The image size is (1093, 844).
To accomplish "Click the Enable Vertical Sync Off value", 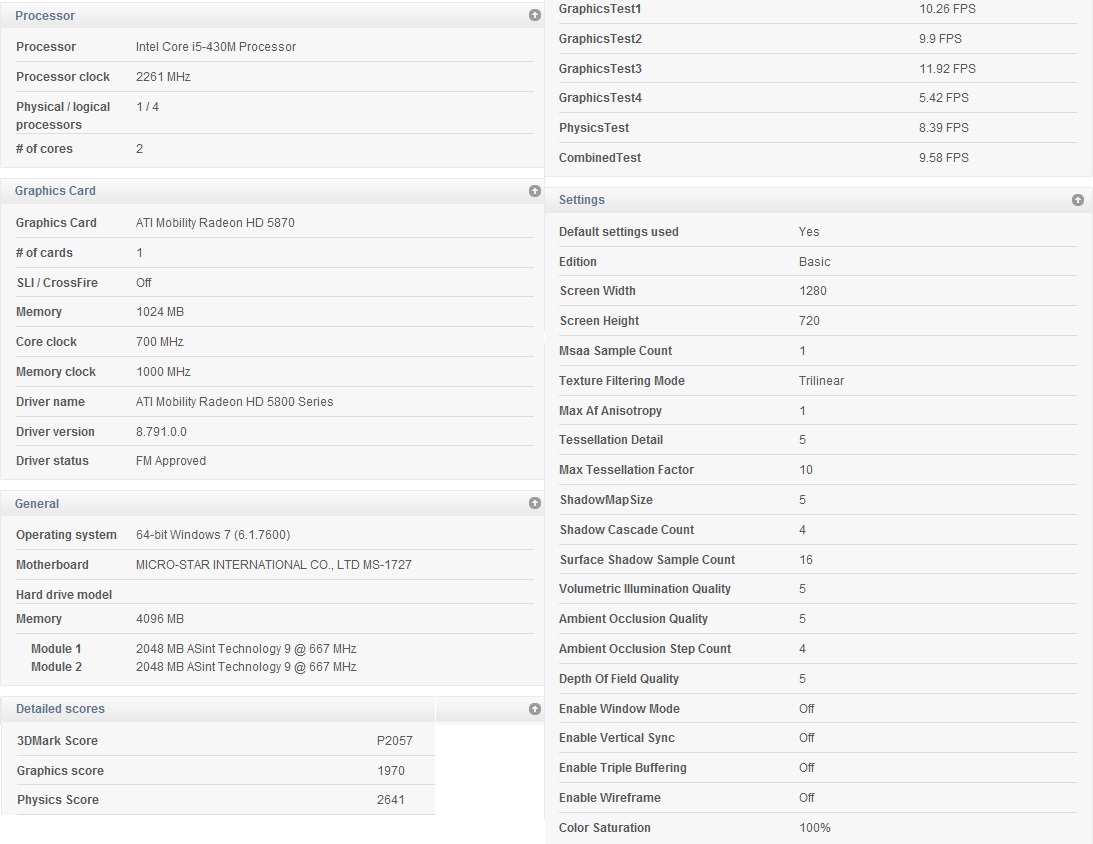I will (807, 738).
